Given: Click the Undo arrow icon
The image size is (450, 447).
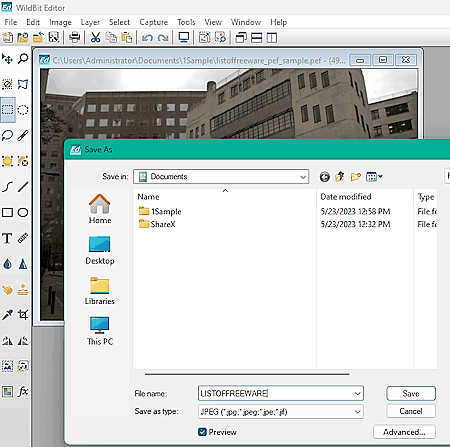Looking at the screenshot, I should (147, 37).
